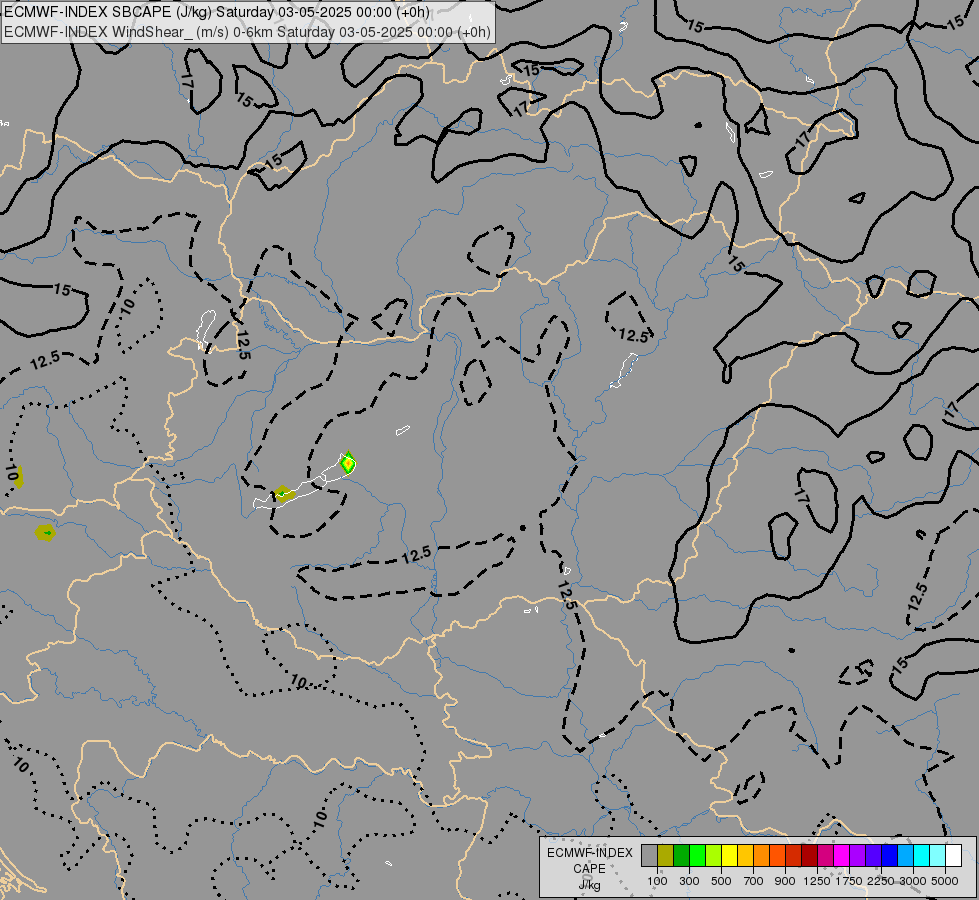Click the SBCAPE title line at the top

pyautogui.click(x=217, y=12)
